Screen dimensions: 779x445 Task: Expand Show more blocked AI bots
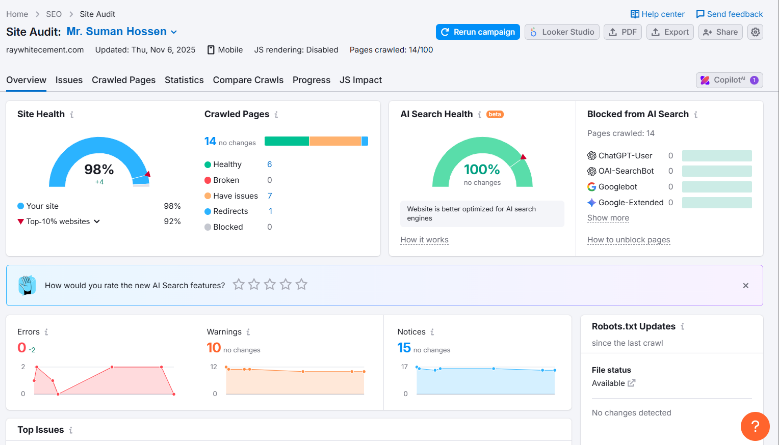click(x=608, y=218)
